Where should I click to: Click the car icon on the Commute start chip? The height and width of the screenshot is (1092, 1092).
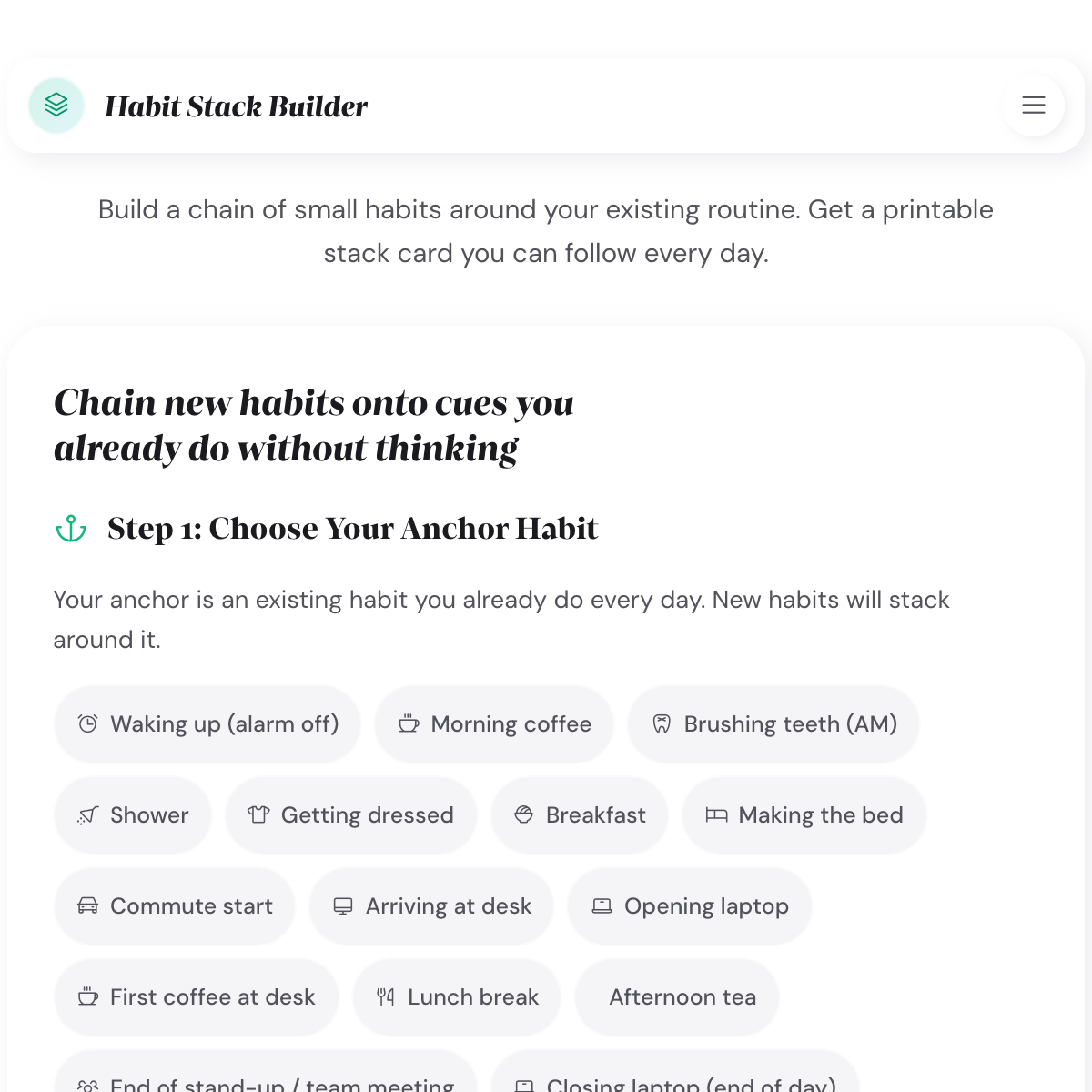click(x=87, y=905)
